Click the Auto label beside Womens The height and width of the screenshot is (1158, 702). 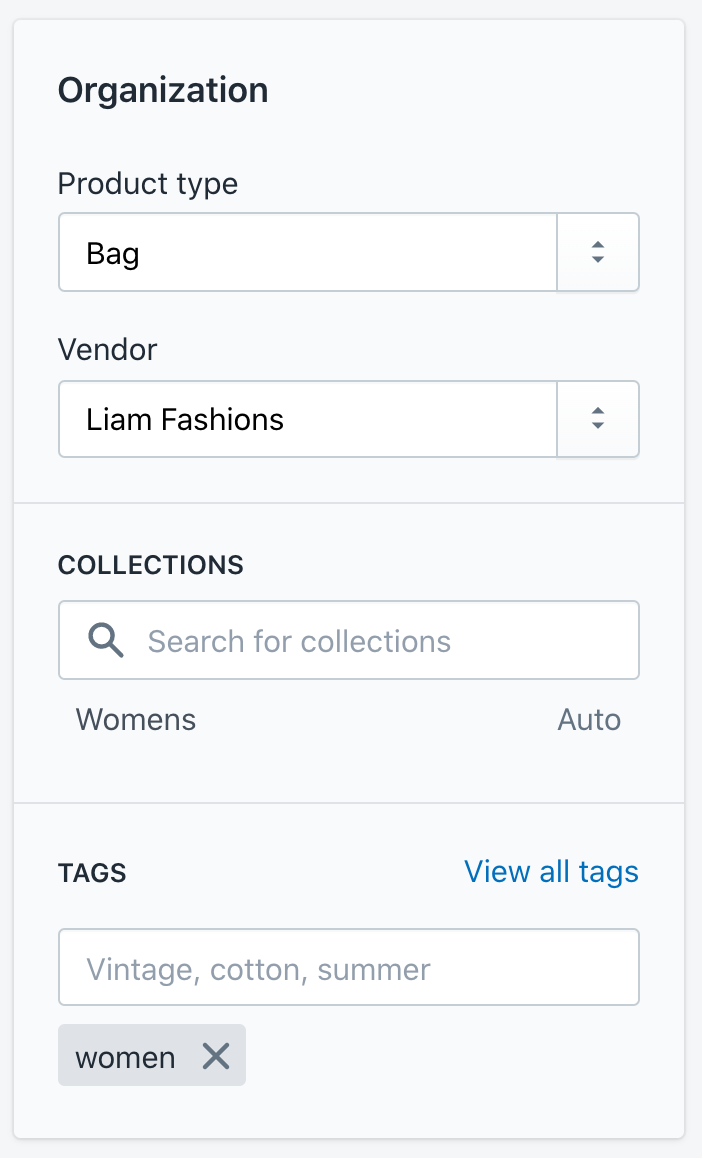tap(589, 720)
